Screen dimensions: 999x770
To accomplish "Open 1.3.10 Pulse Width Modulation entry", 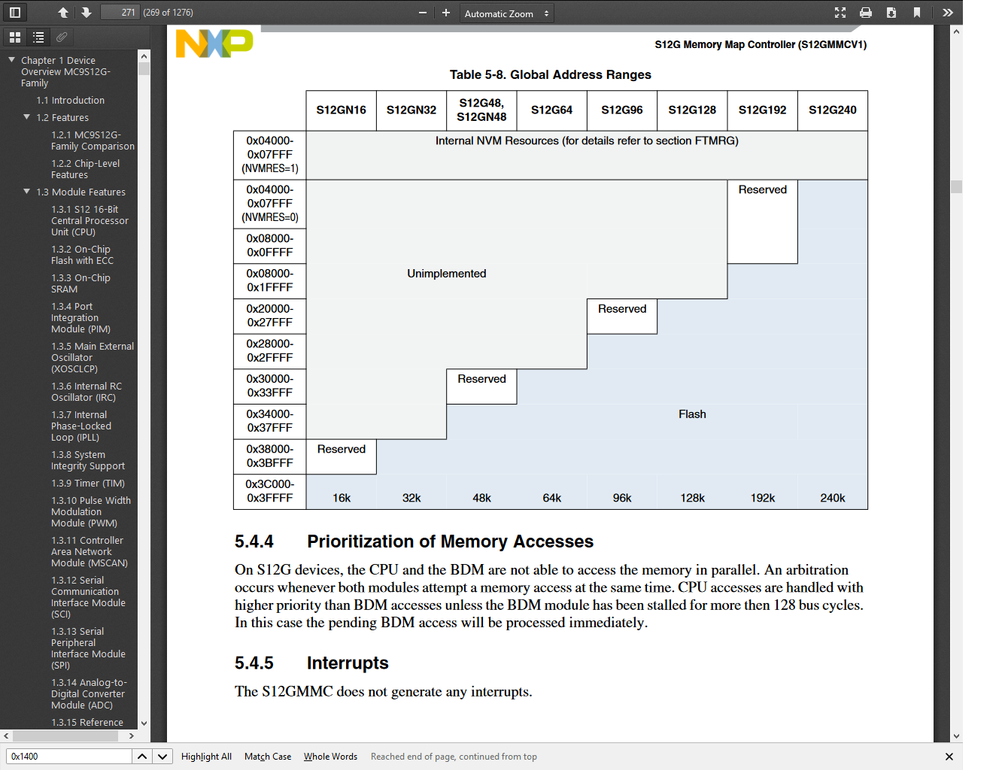I will tap(91, 511).
